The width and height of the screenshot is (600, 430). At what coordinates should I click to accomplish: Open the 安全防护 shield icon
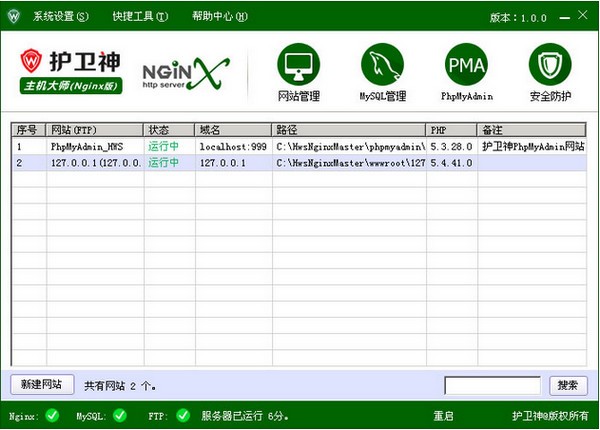550,64
